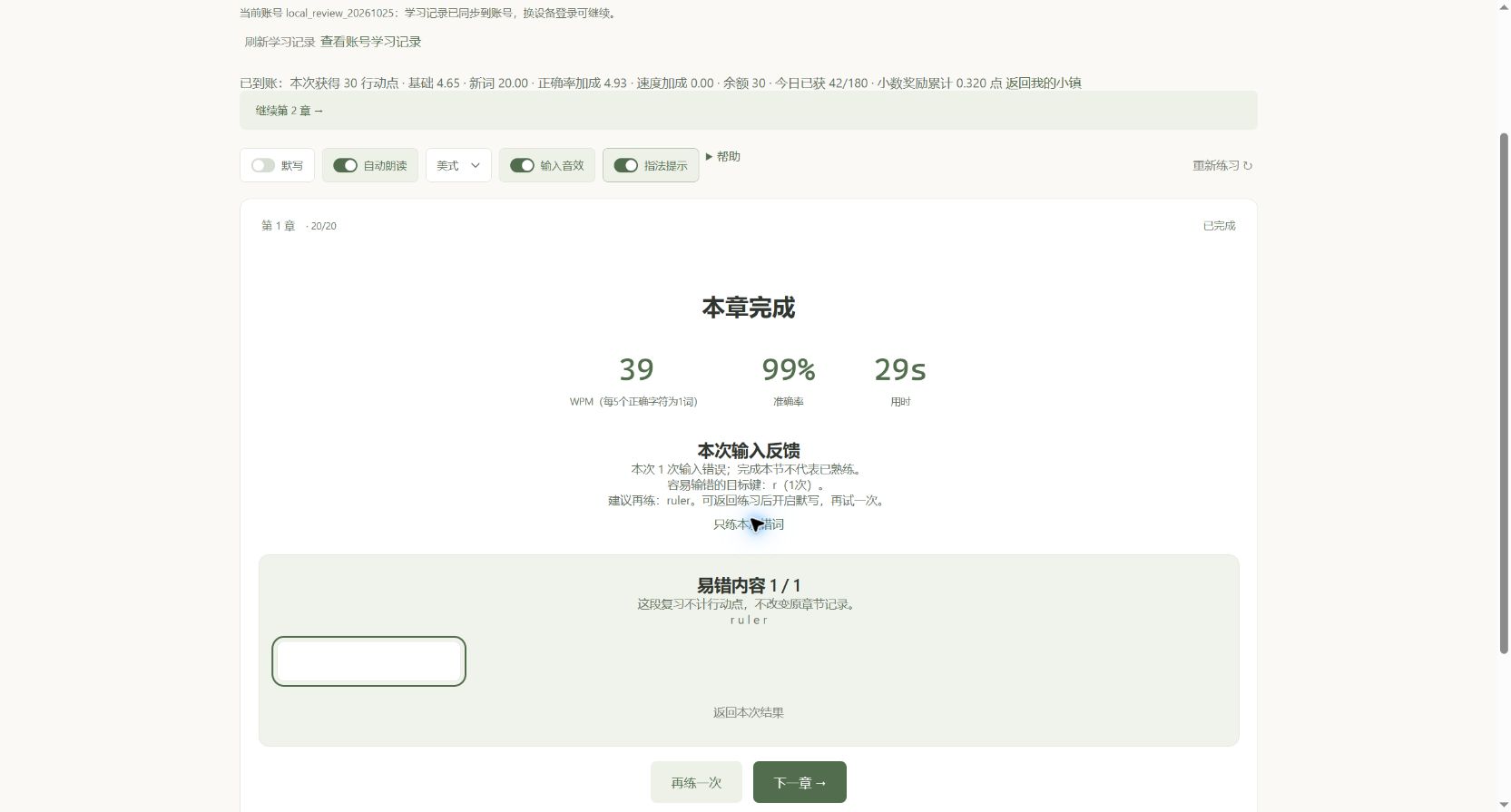
Task: Click the 第 1 章 chapter label
Action: pyautogui.click(x=279, y=226)
